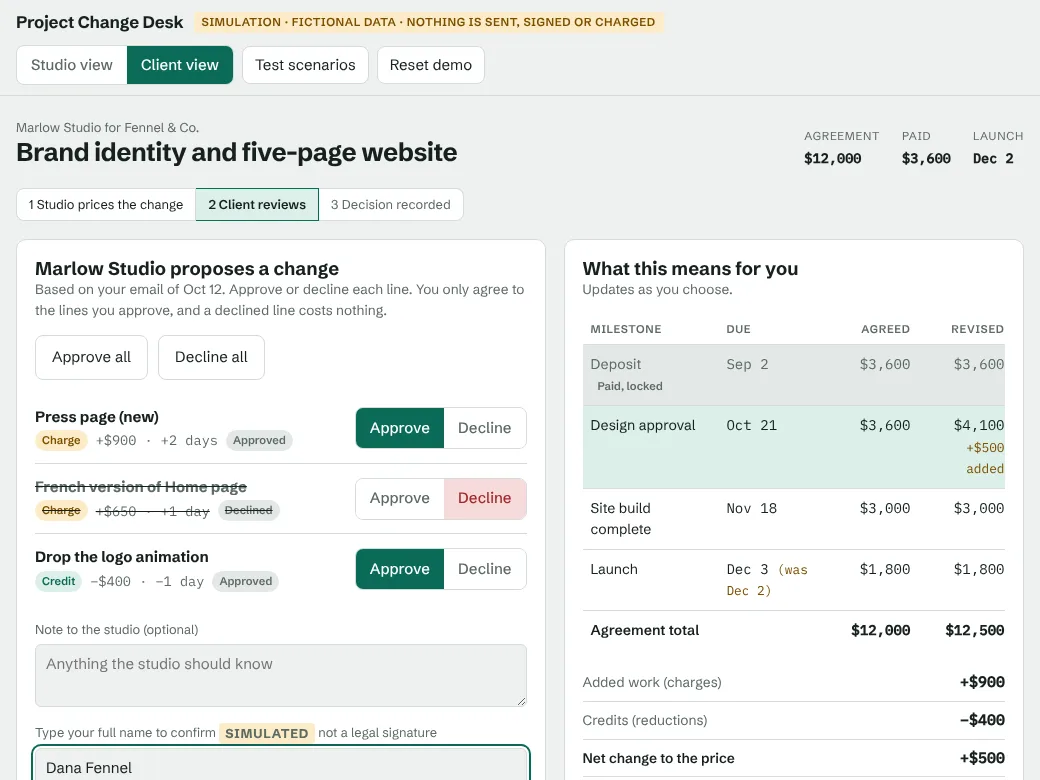
Task: Click the struck-through French version title
Action: (x=141, y=487)
